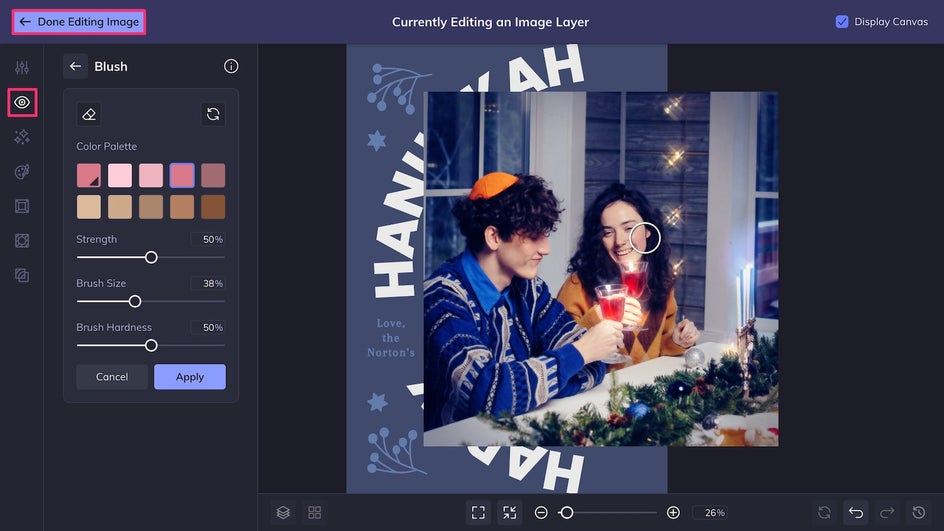This screenshot has height=531, width=944.
Task: Open the artsy palette tab in sidebar
Action: [x=22, y=172]
